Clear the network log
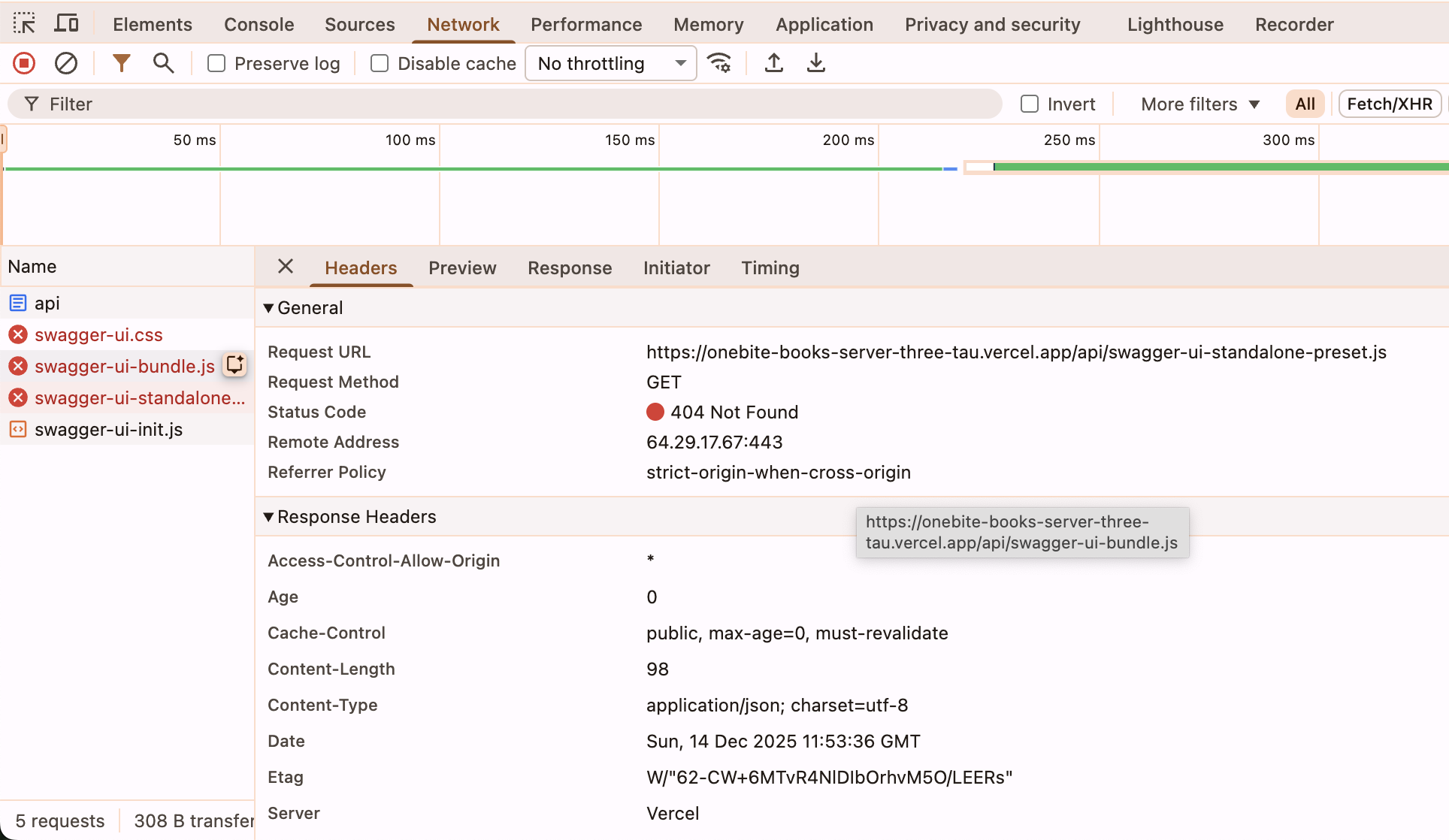The height and width of the screenshot is (840, 1449). point(66,64)
